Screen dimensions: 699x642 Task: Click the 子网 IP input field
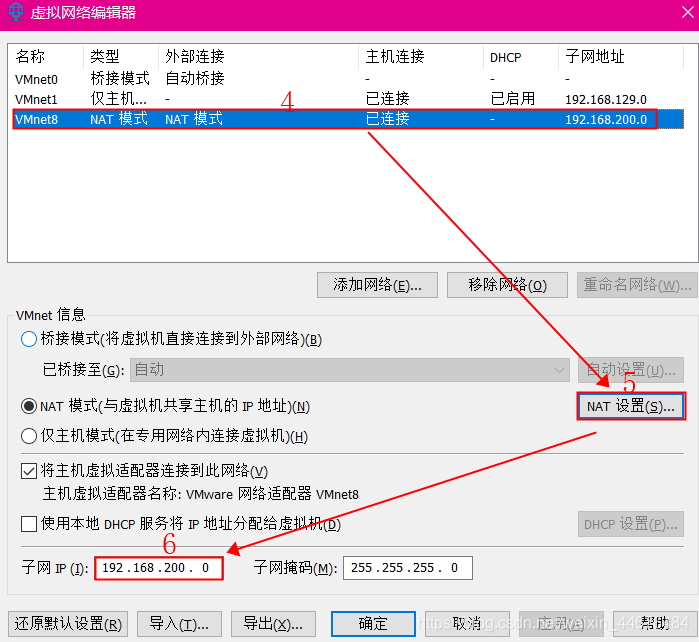pos(159,568)
